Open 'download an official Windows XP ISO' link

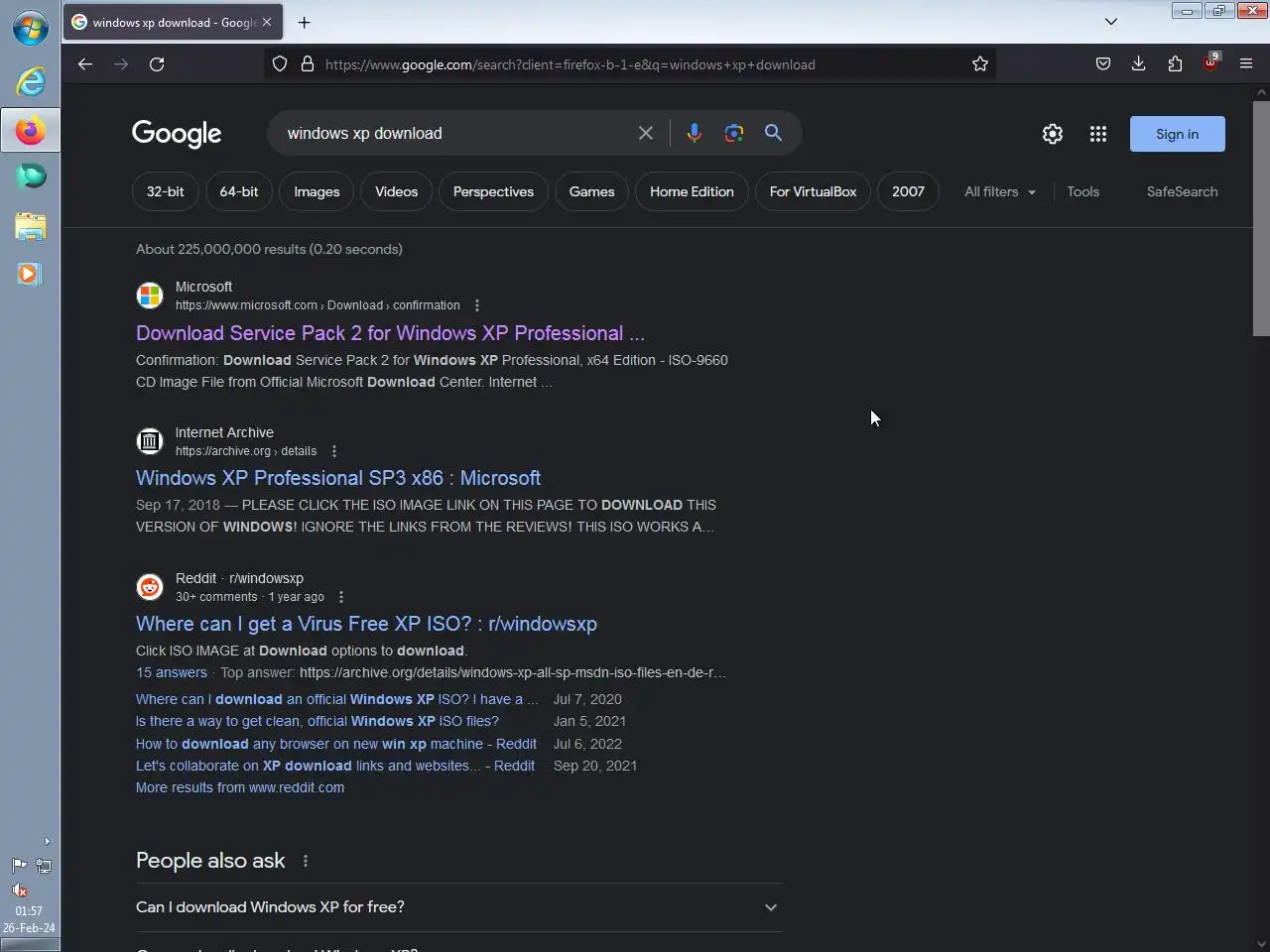337,699
